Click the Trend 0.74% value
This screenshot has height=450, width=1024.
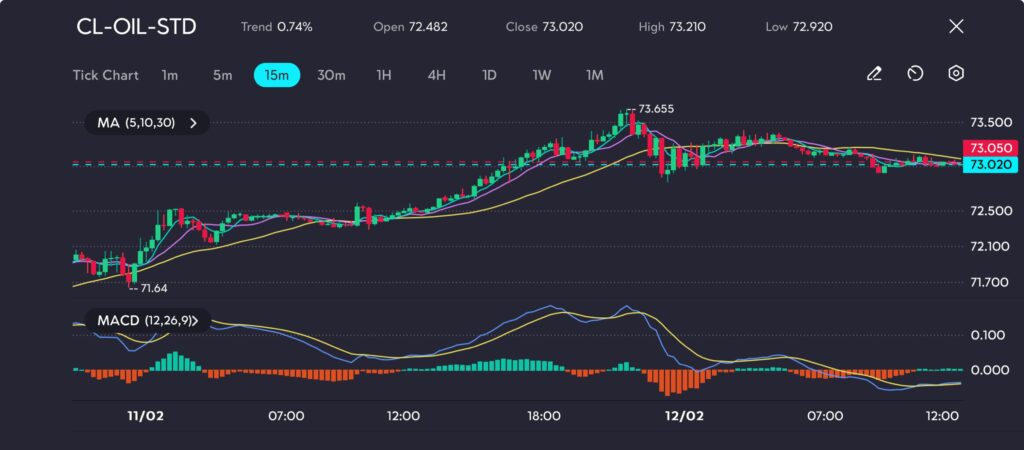[x=276, y=27]
